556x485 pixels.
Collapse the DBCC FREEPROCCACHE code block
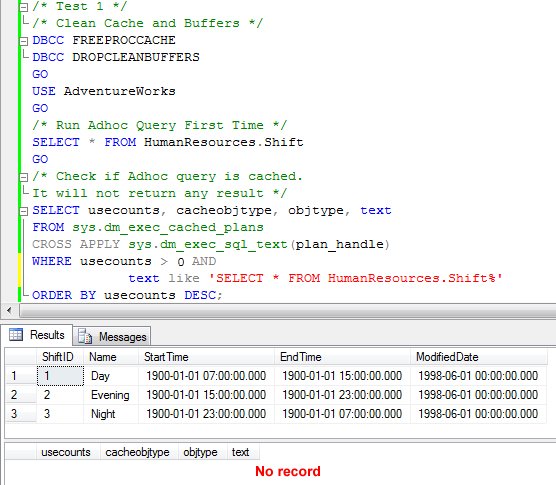[x=23, y=41]
